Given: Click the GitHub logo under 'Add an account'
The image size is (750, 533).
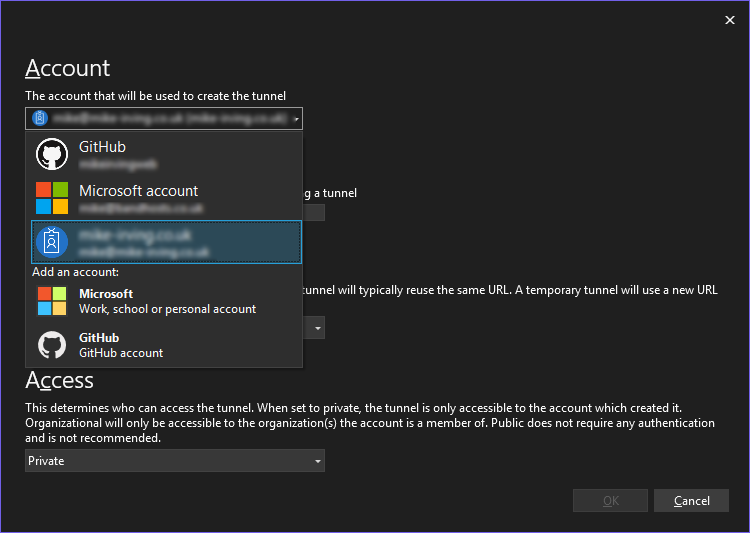Looking at the screenshot, I should coord(52,345).
